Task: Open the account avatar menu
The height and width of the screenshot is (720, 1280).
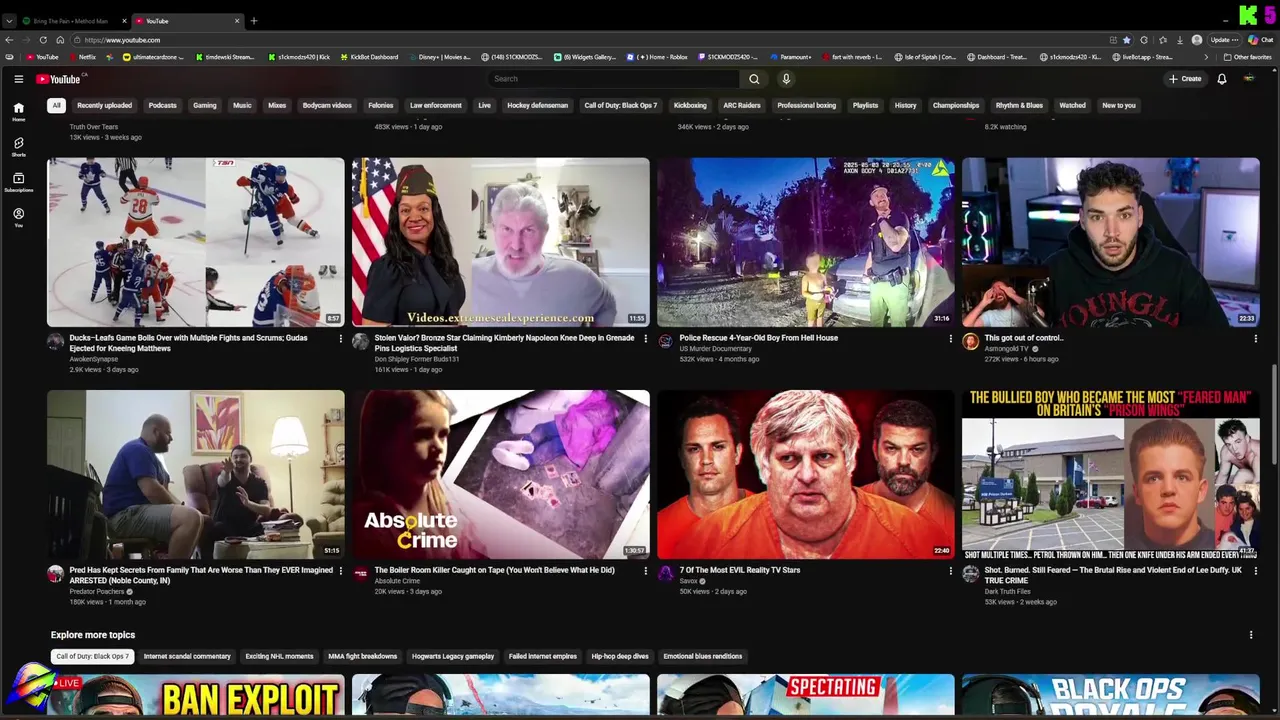Action: pyautogui.click(x=1248, y=79)
